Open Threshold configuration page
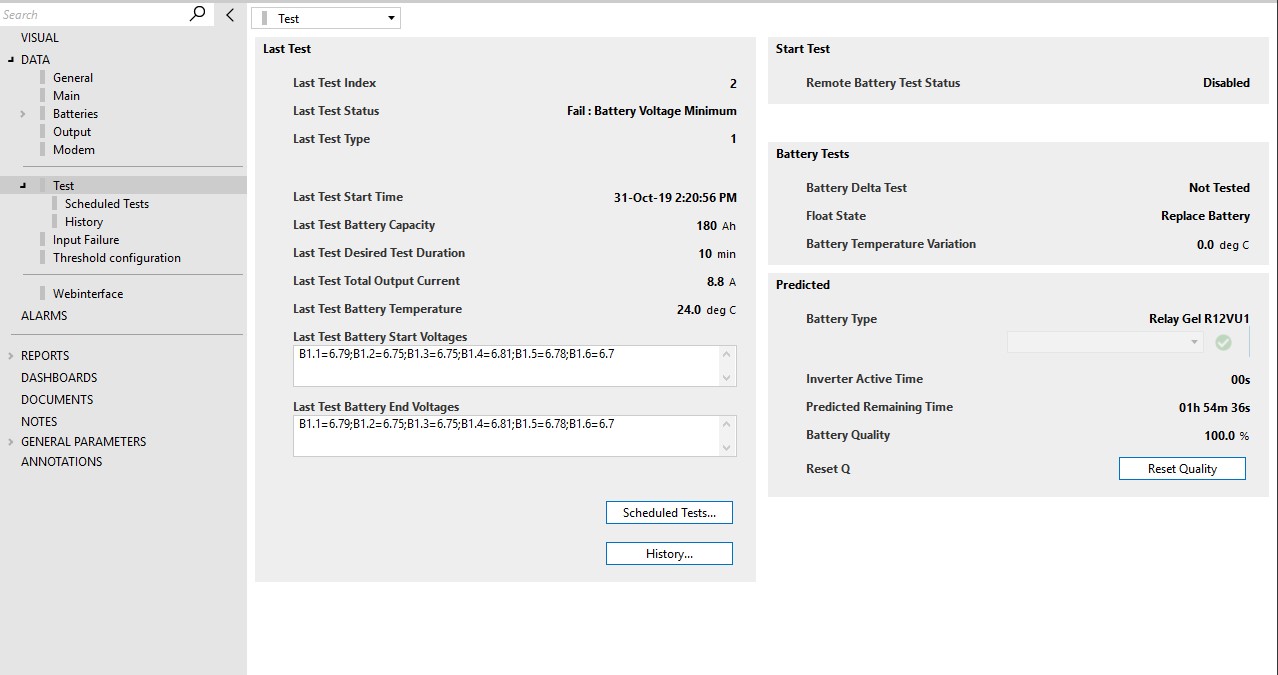The width and height of the screenshot is (1278, 675). [117, 258]
